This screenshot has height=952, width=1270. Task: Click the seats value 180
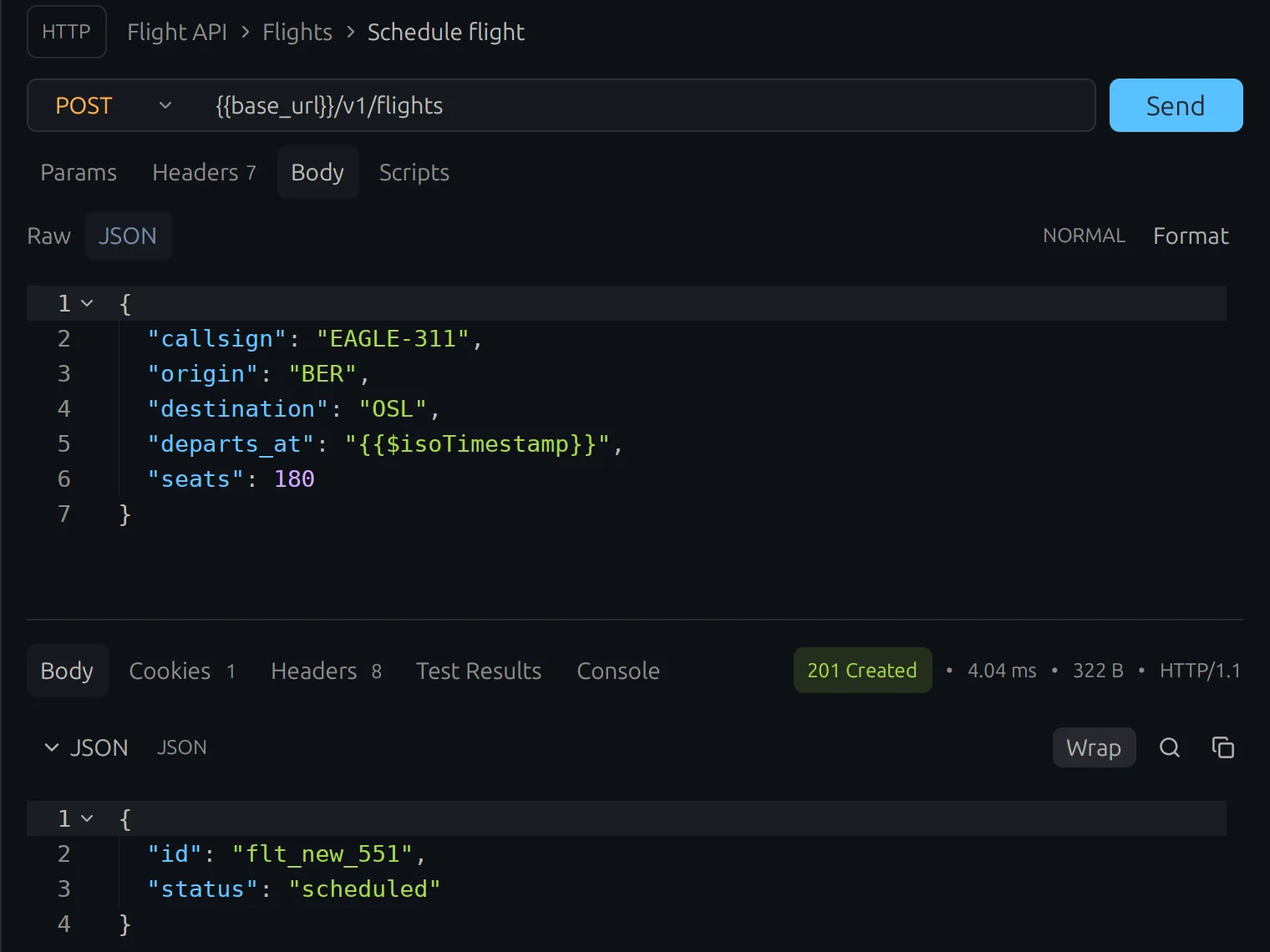tap(294, 479)
